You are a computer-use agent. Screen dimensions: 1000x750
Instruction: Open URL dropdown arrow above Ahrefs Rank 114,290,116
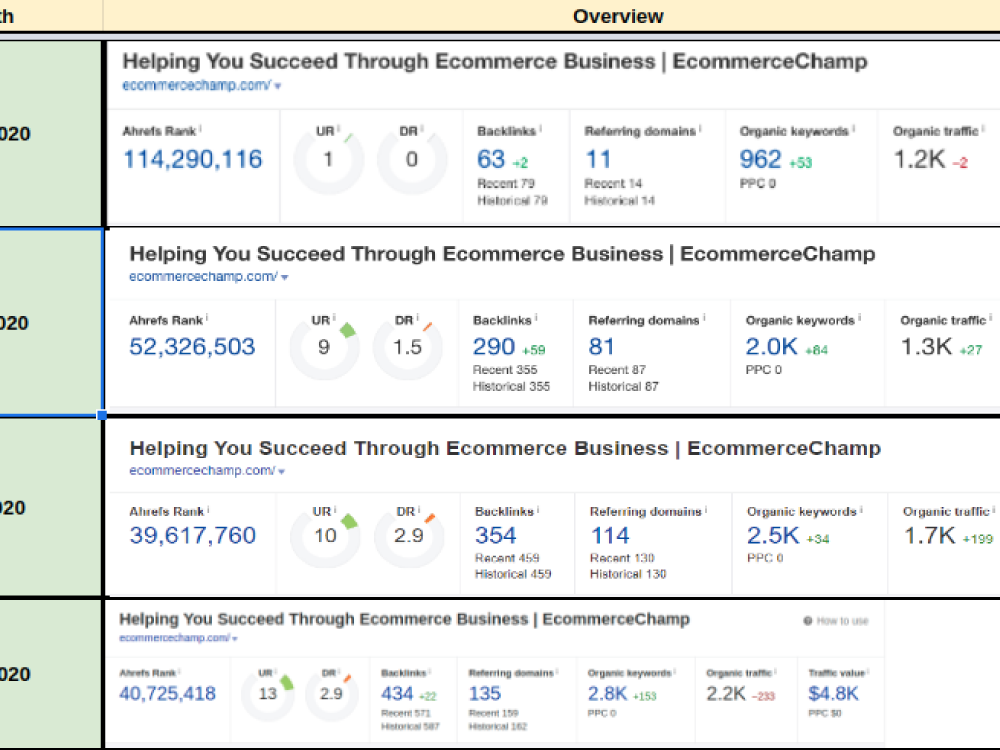[x=277, y=86]
